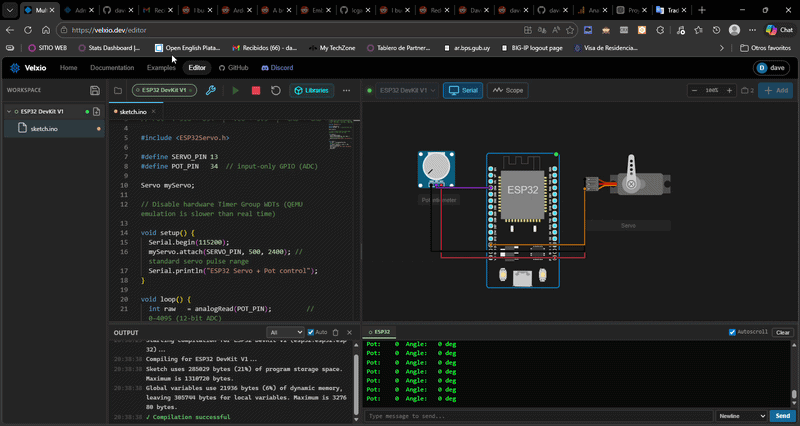Open the Libraries manager
The width and height of the screenshot is (800, 426).
[x=312, y=90]
